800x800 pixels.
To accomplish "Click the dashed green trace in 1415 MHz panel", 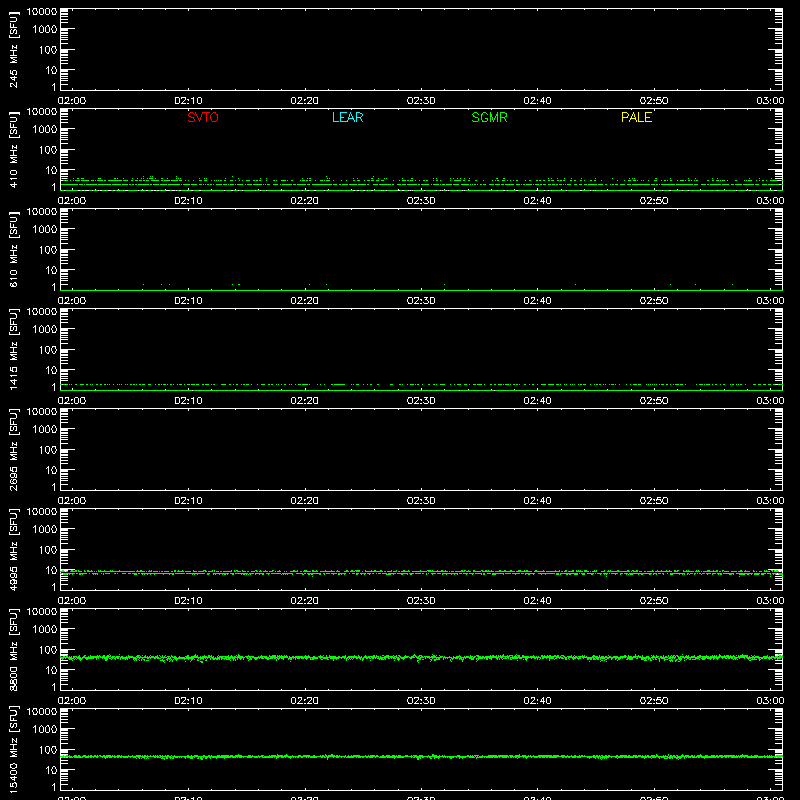I will click(421, 384).
